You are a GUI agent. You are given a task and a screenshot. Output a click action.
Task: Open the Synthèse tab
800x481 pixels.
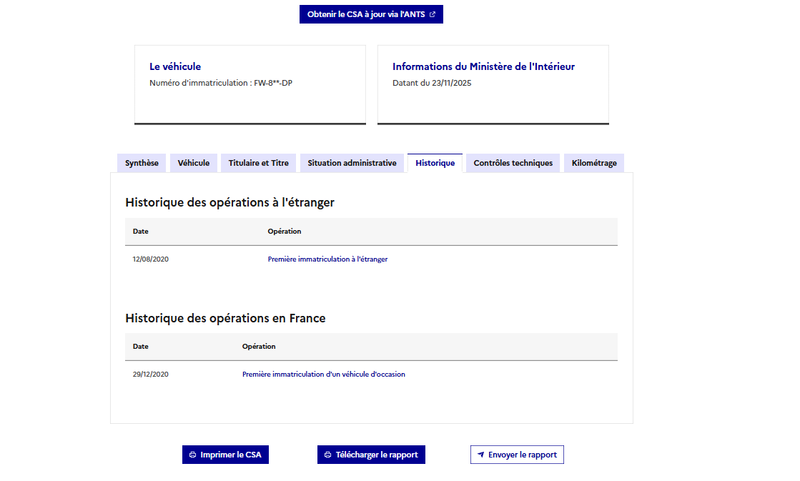[x=140, y=163]
